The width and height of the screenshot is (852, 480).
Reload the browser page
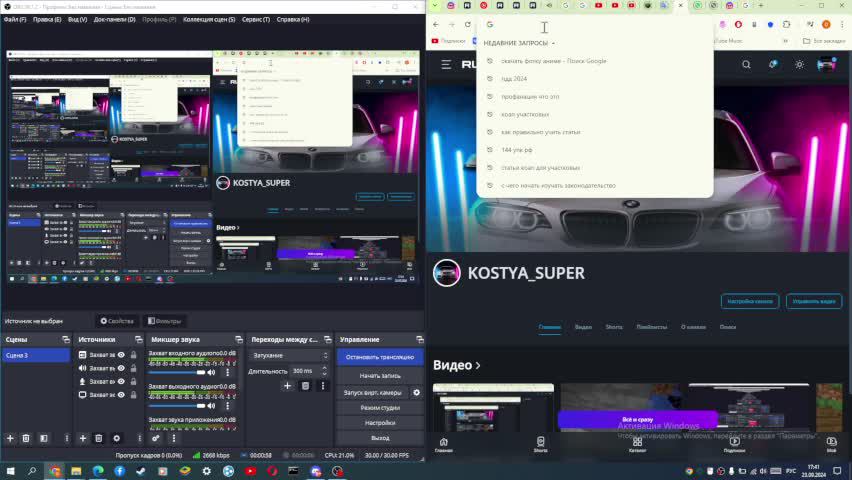click(x=468, y=24)
